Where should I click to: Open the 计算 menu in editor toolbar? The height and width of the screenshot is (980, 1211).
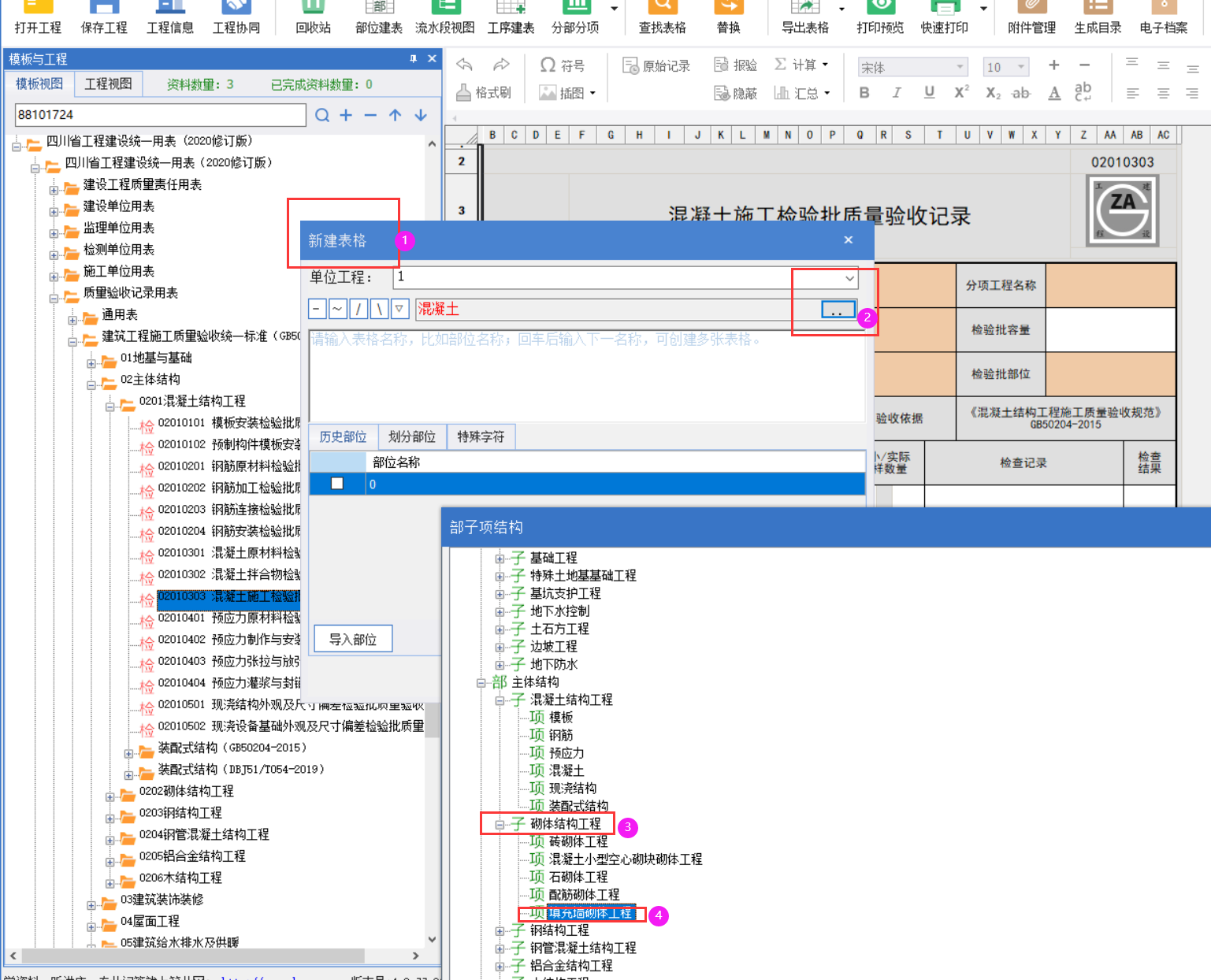(x=801, y=65)
